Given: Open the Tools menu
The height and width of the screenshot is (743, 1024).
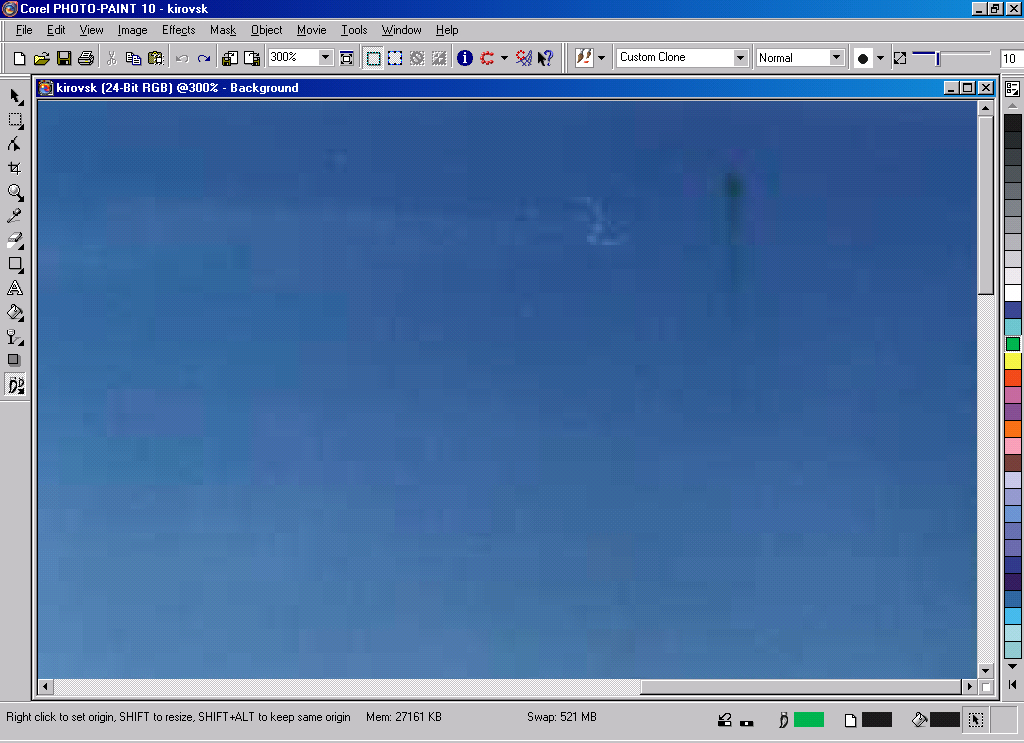Looking at the screenshot, I should point(354,30).
